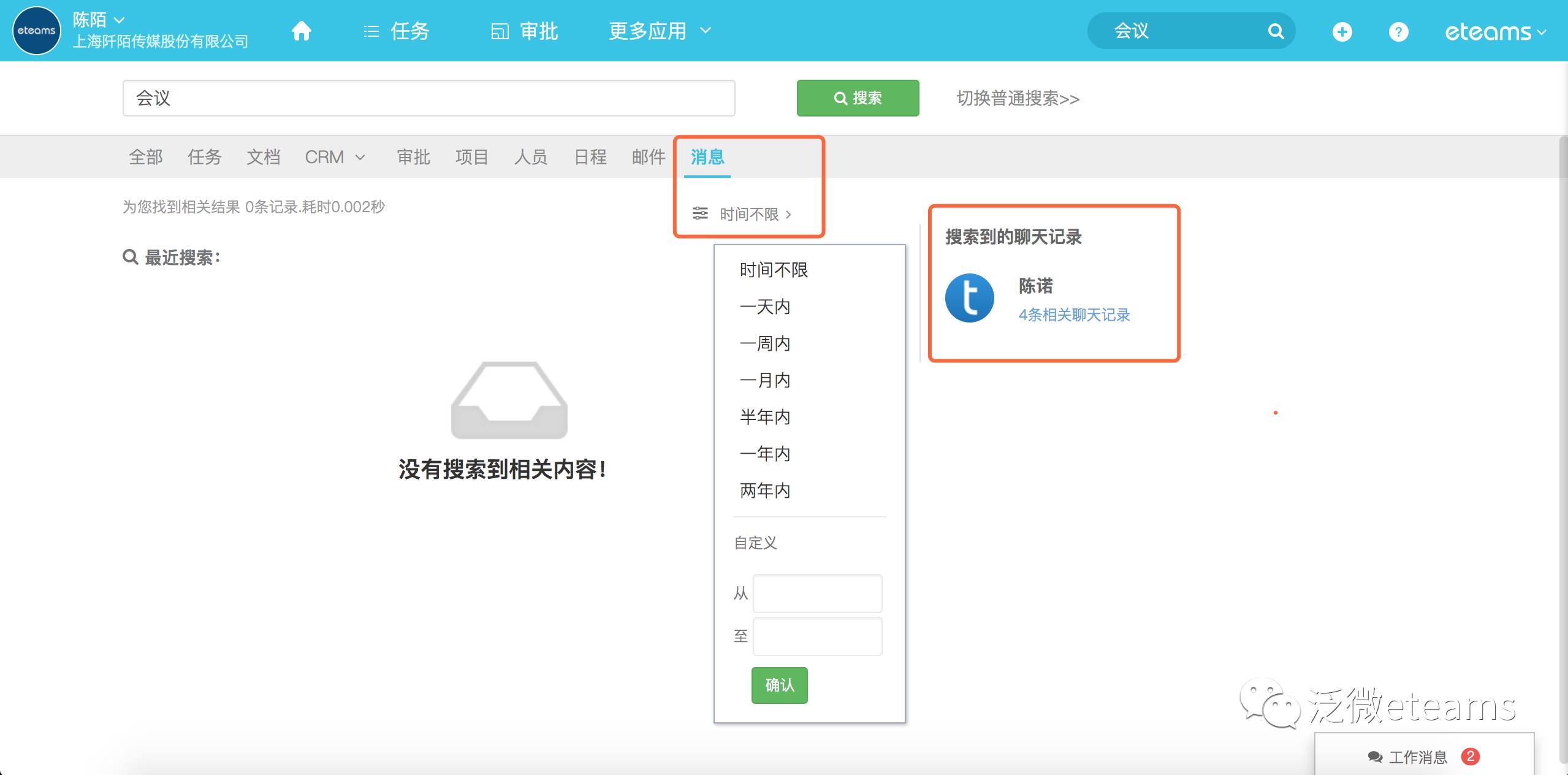Click the magnifier icon in header search
This screenshot has height=775, width=1568.
coord(1275,31)
